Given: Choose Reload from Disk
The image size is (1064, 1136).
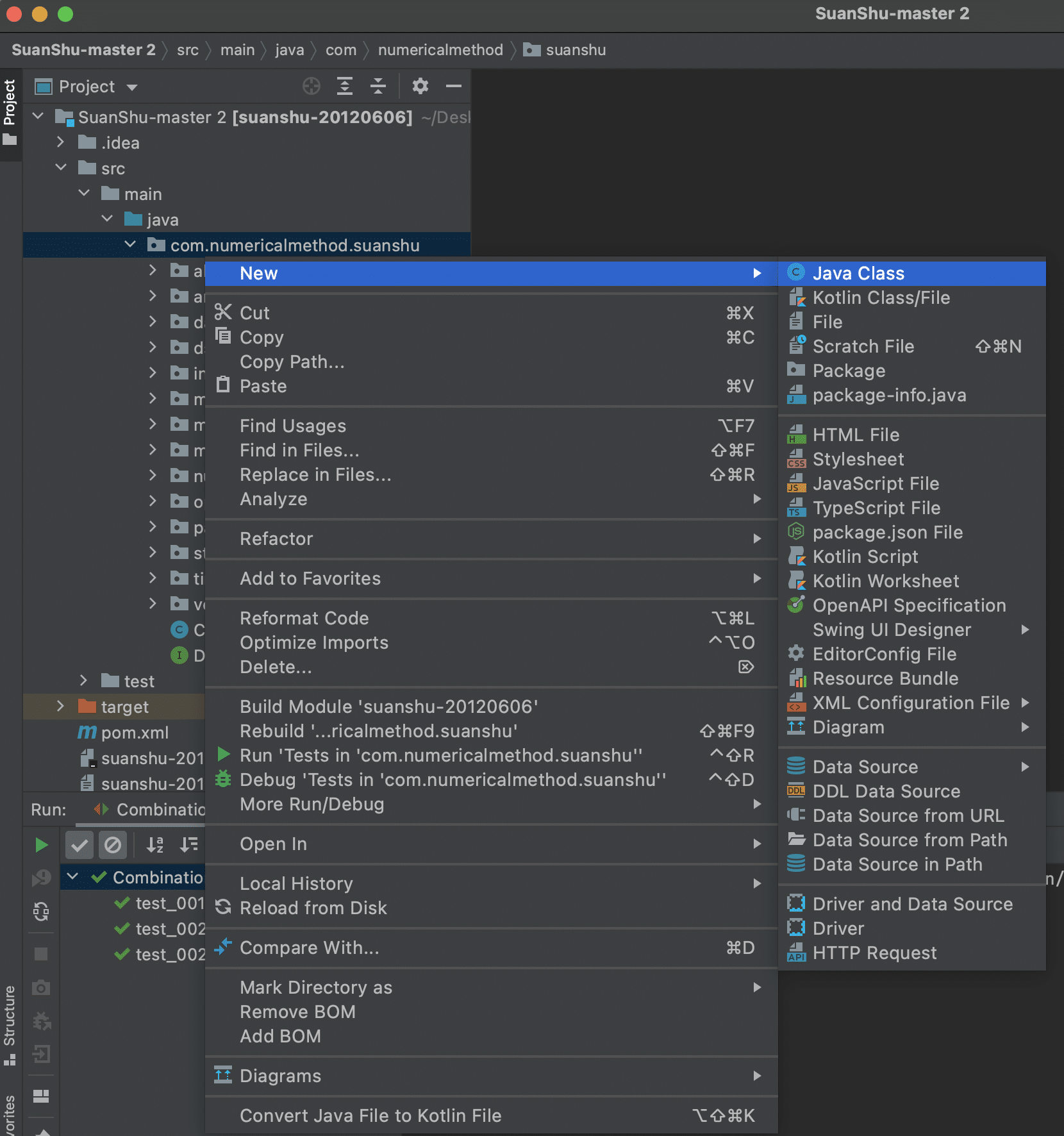Looking at the screenshot, I should coord(492,908).
